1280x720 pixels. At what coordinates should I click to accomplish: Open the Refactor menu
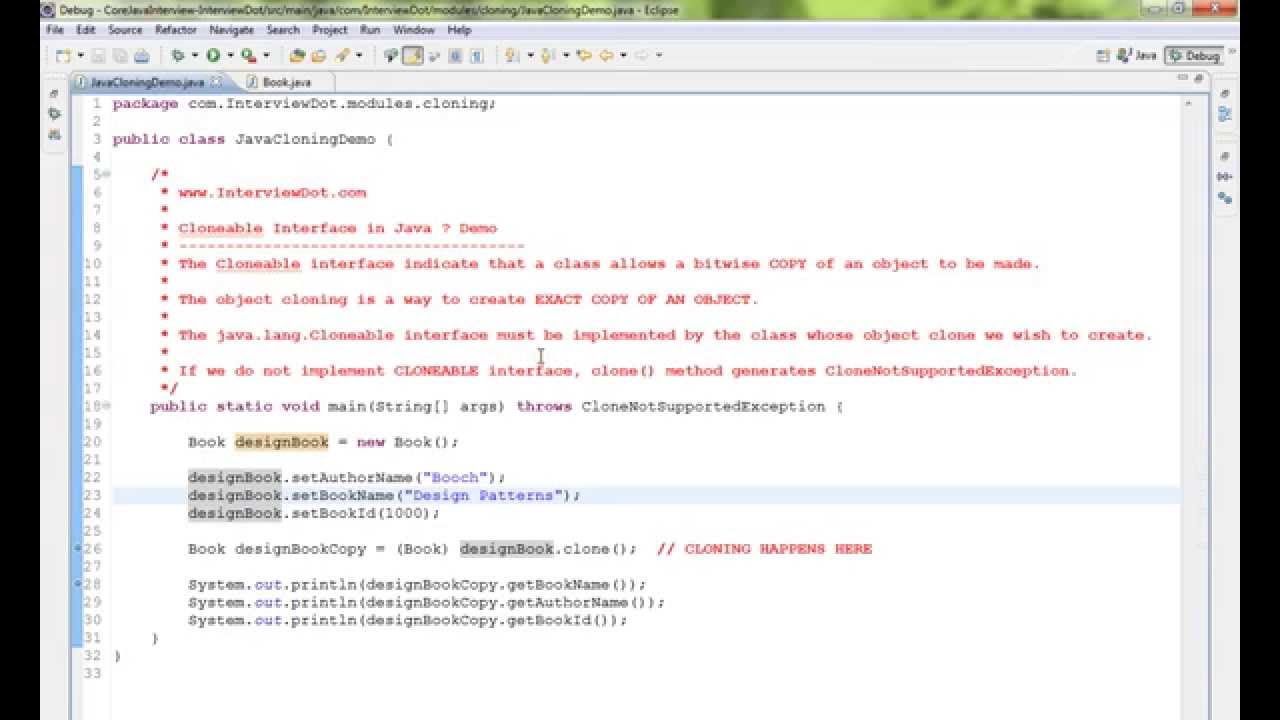[x=176, y=30]
